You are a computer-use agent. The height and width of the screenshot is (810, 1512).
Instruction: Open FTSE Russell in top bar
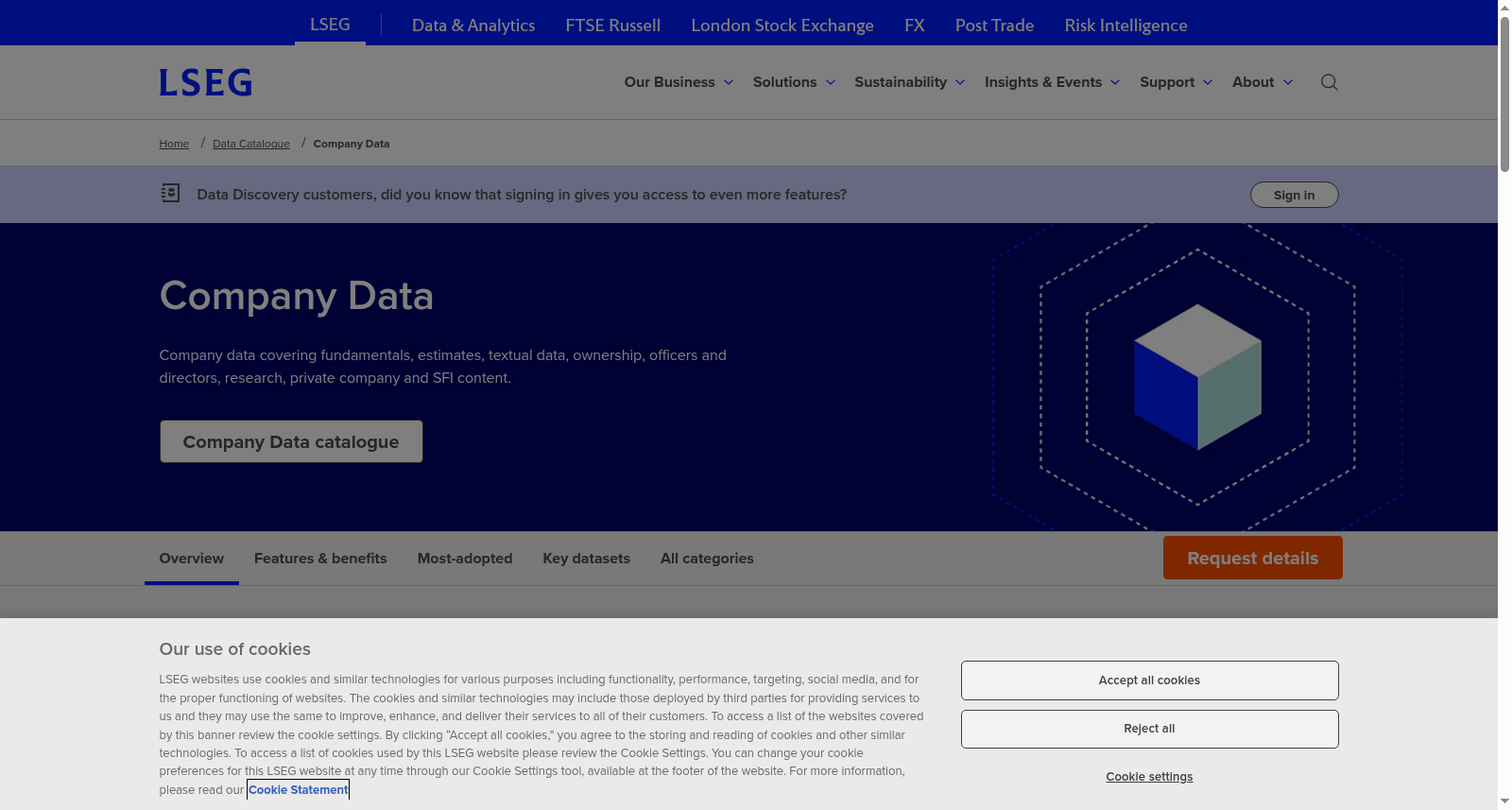pos(612,26)
